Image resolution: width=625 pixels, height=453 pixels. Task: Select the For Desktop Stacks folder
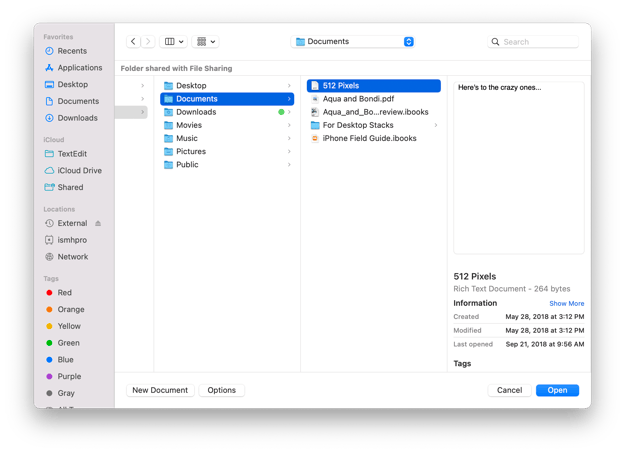click(373, 125)
